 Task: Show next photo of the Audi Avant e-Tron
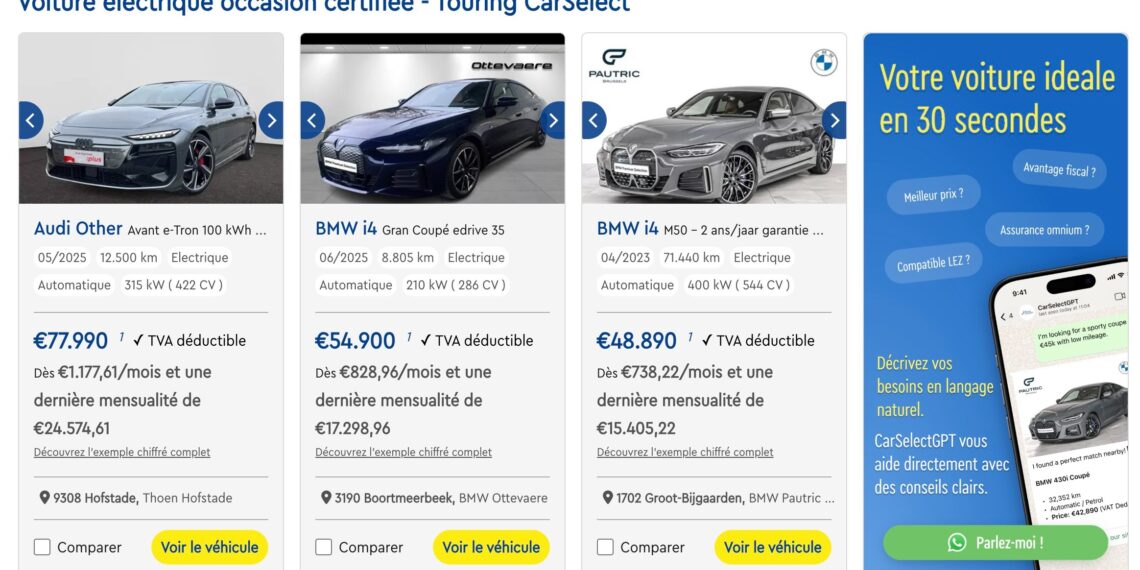tap(271, 120)
